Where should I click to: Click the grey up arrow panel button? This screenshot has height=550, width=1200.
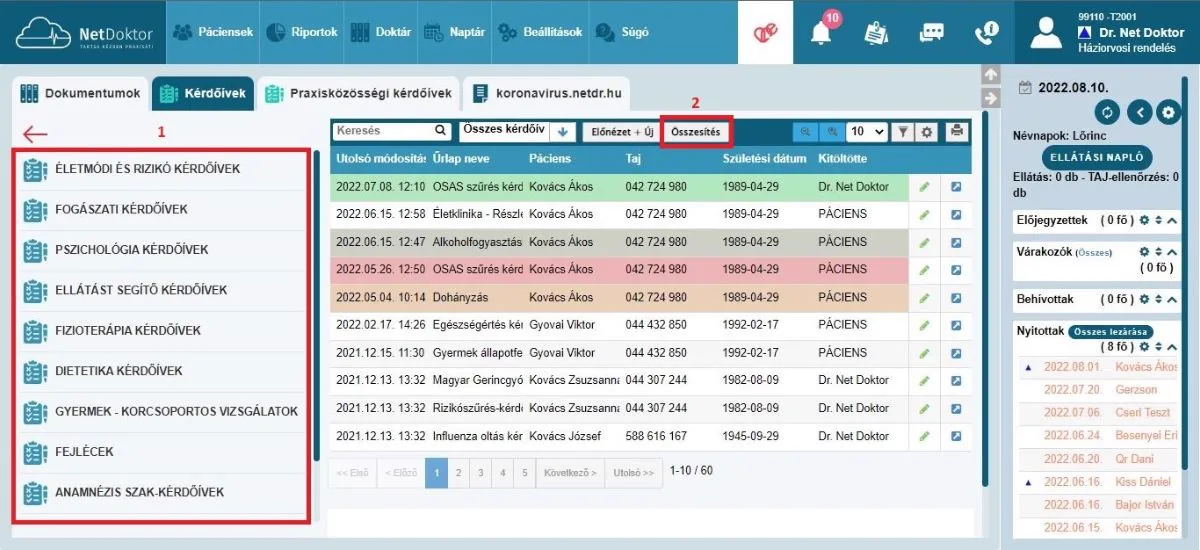991,75
